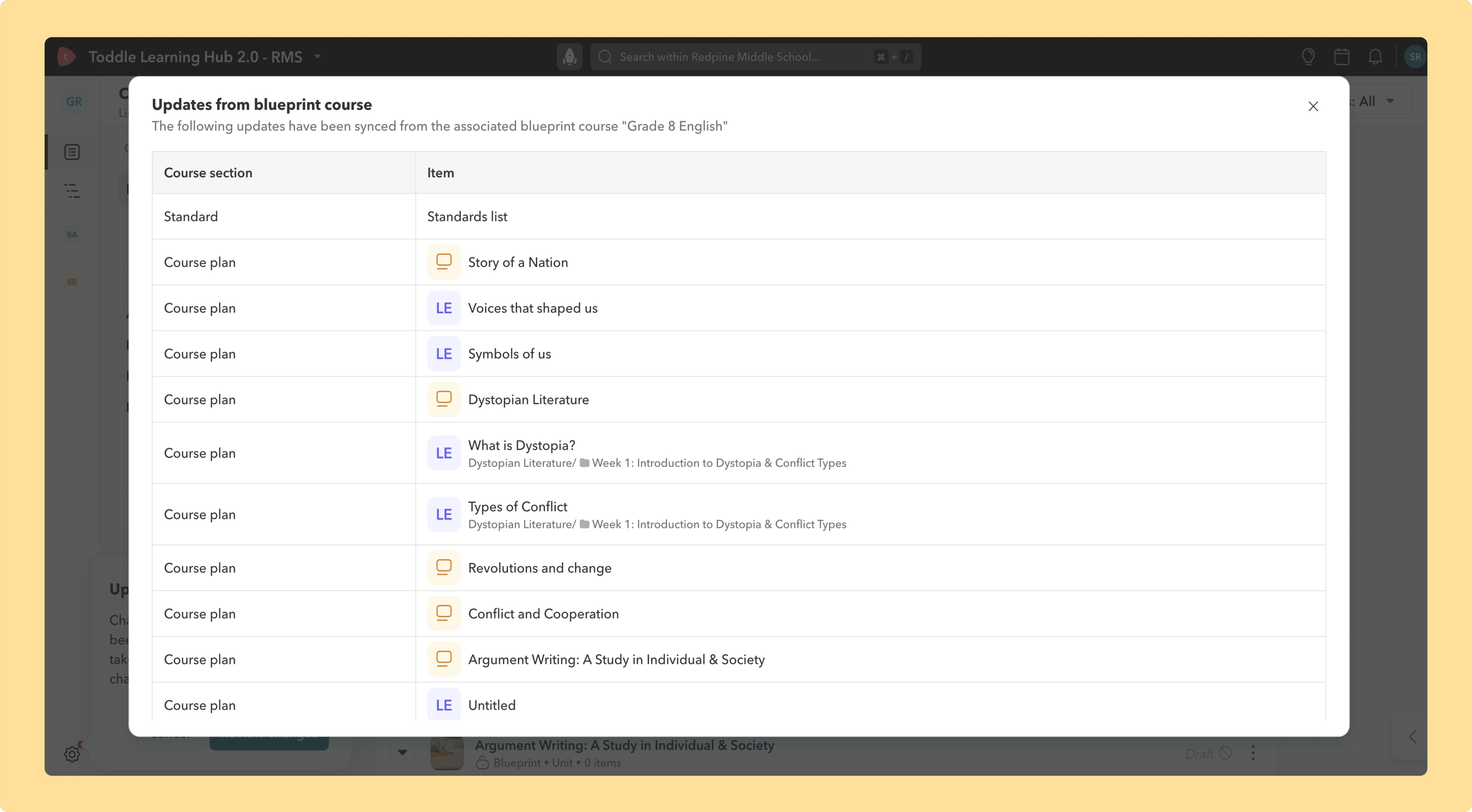The width and height of the screenshot is (1472, 812).
Task: Click the breadcrumb path under Types of Conflict
Action: point(657,524)
